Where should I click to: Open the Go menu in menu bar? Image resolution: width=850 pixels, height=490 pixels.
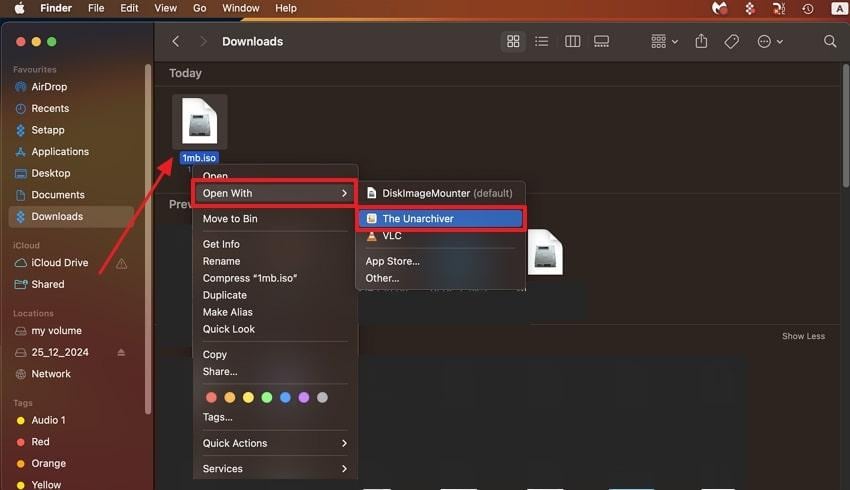[199, 8]
